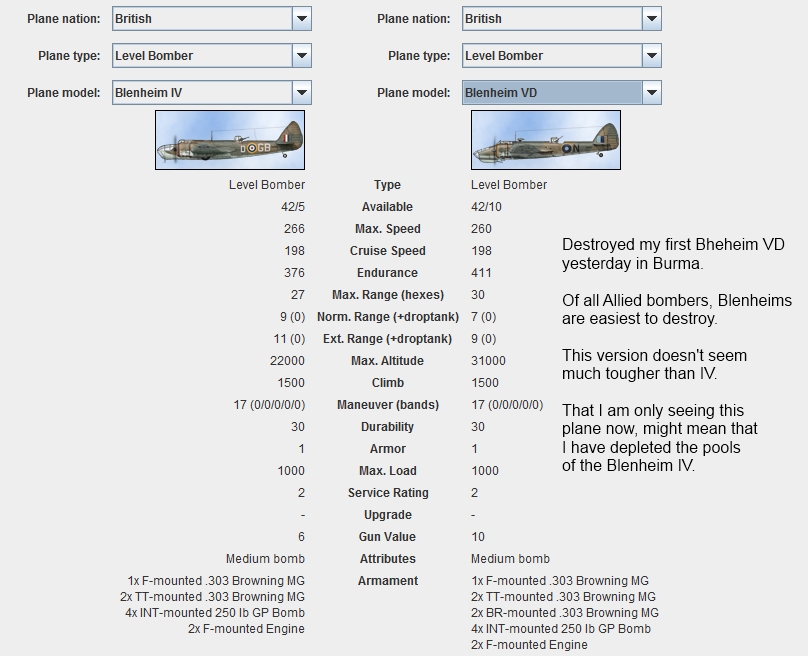Viewport: 808px width, 656px height.
Task: Select the Blenheim VD aircraft picture
Action: pyautogui.click(x=546, y=140)
